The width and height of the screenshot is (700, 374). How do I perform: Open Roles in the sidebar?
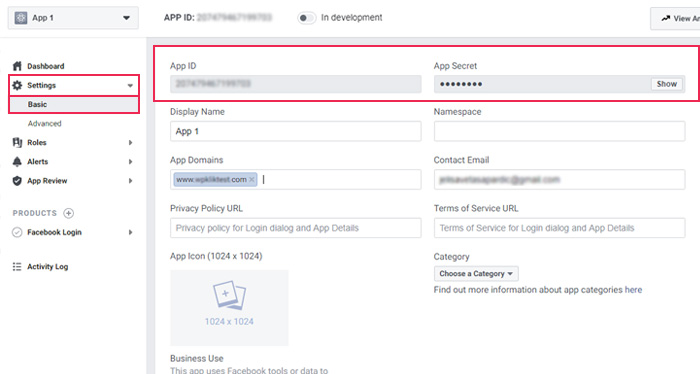click(37, 143)
